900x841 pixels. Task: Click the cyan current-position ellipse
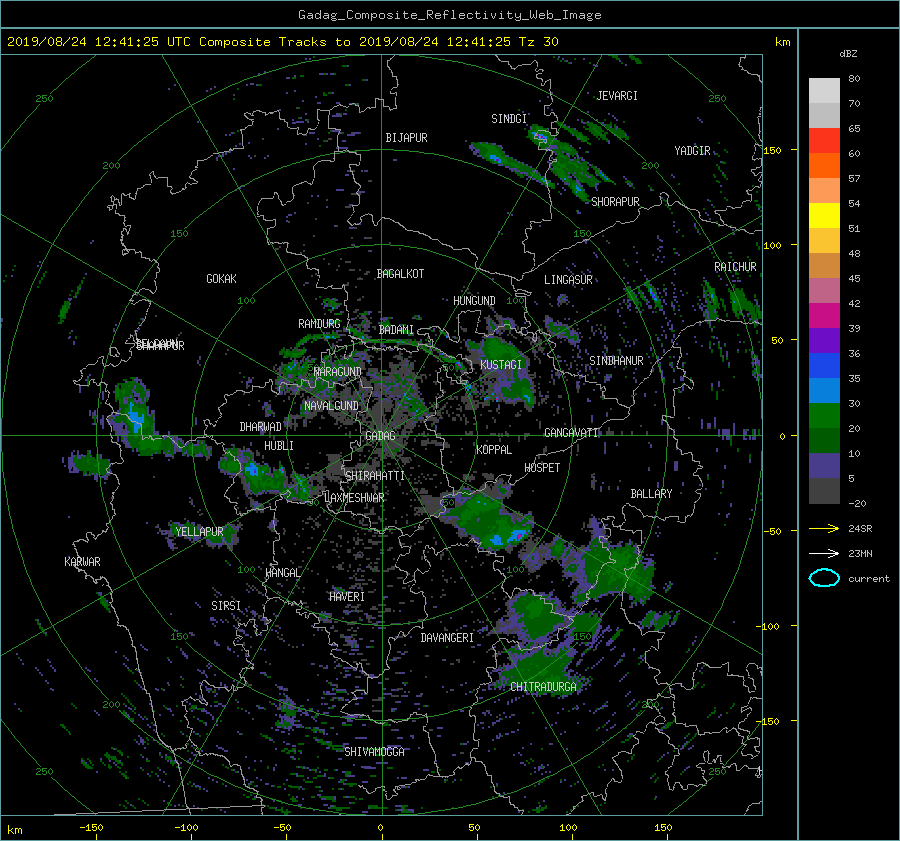pyautogui.click(x=824, y=578)
